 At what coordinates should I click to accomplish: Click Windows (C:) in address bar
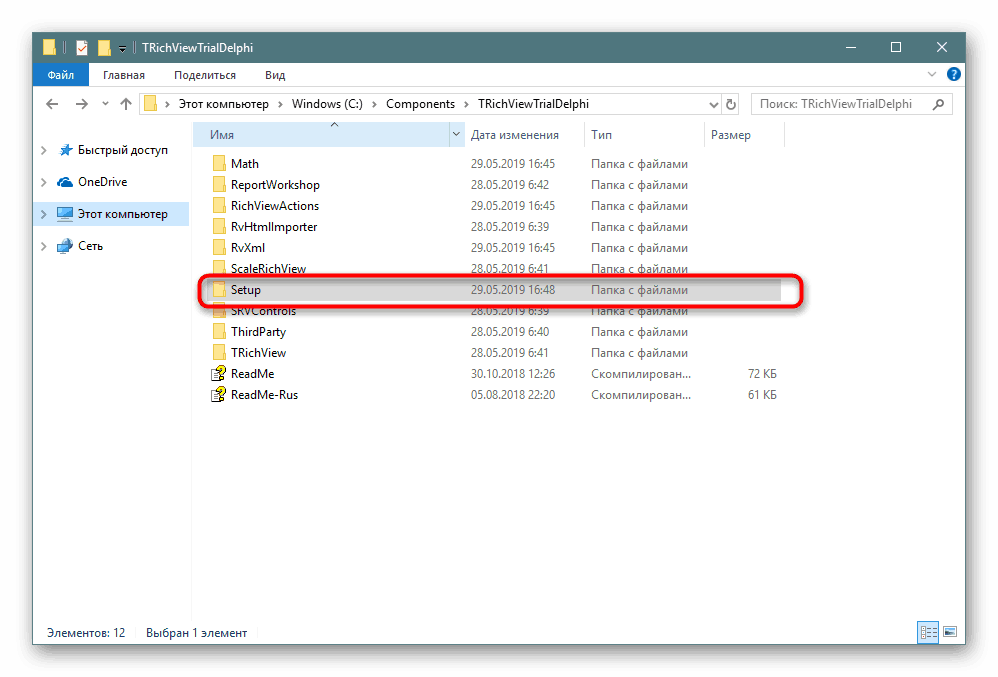tap(327, 104)
